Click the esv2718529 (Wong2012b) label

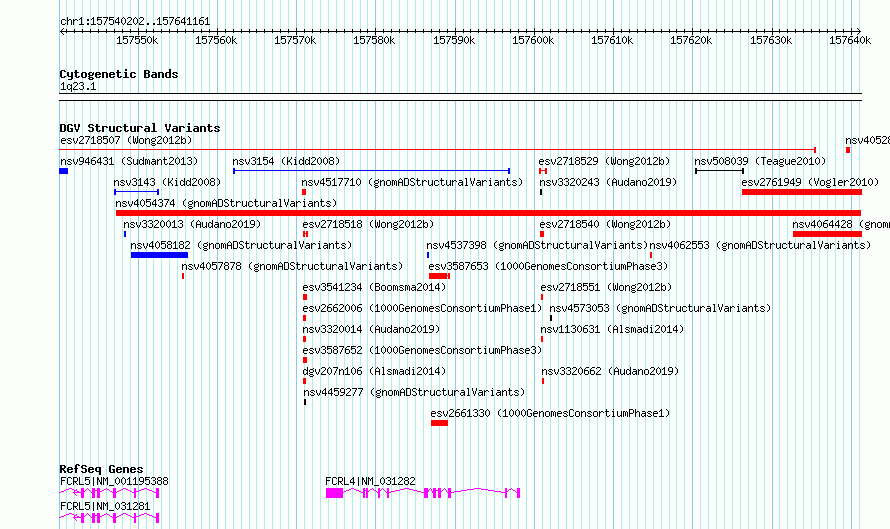point(604,161)
